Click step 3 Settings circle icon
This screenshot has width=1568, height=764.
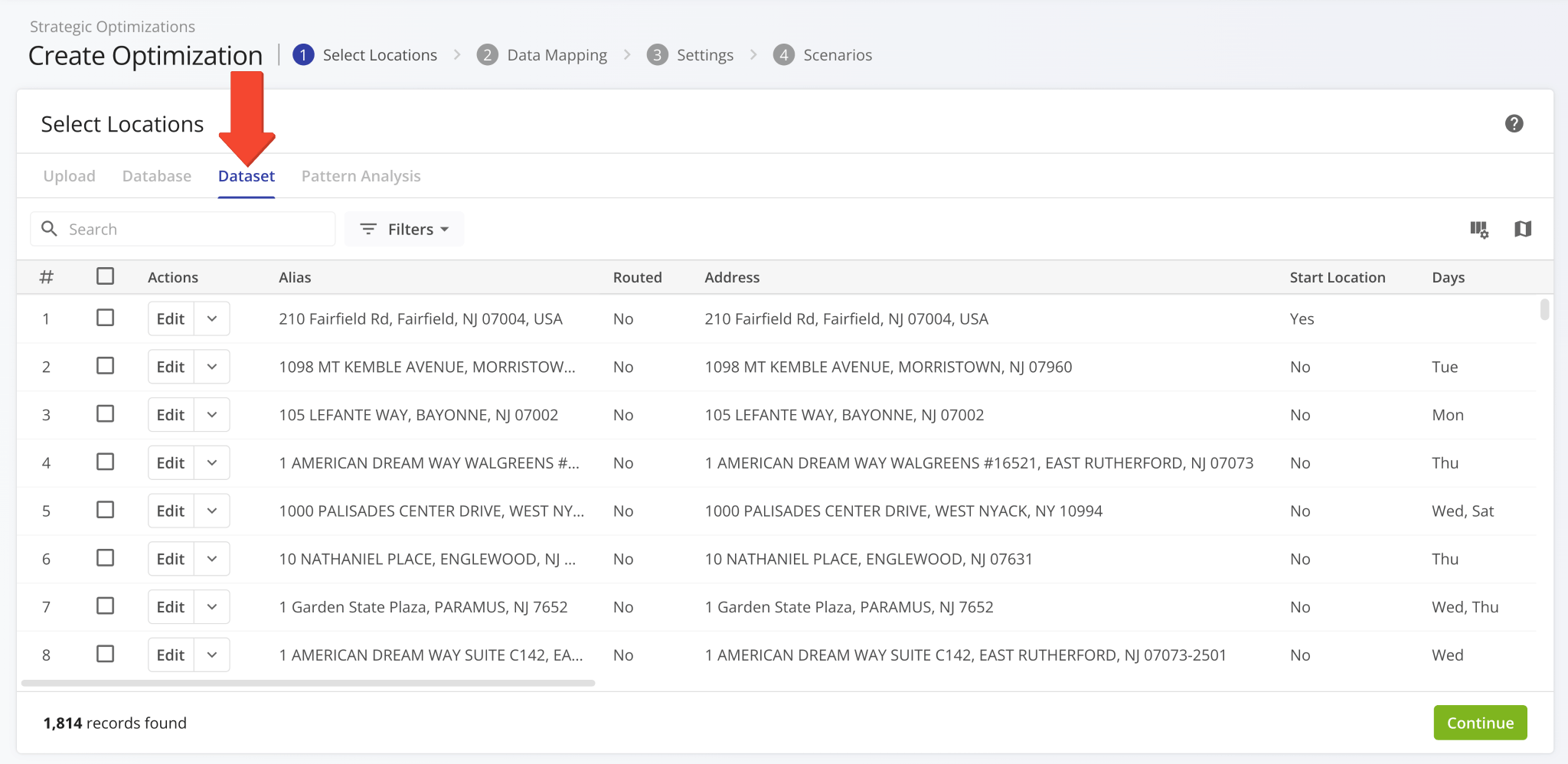coord(657,55)
